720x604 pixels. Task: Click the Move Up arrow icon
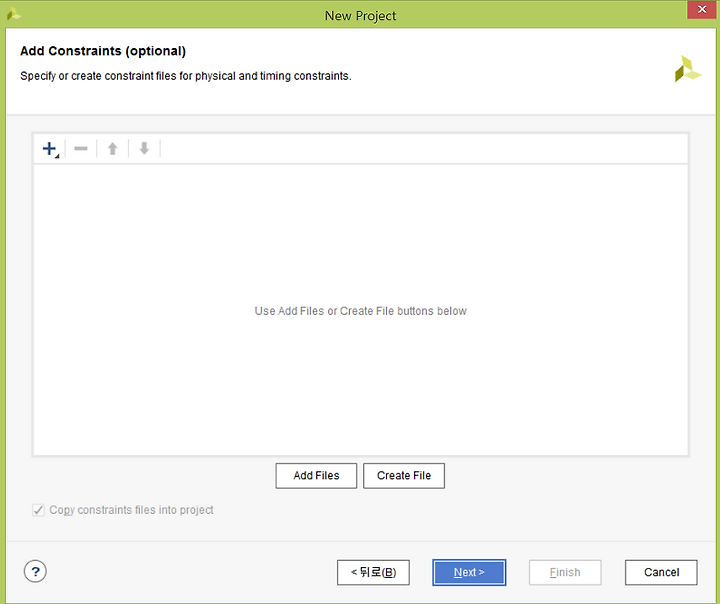(x=112, y=149)
